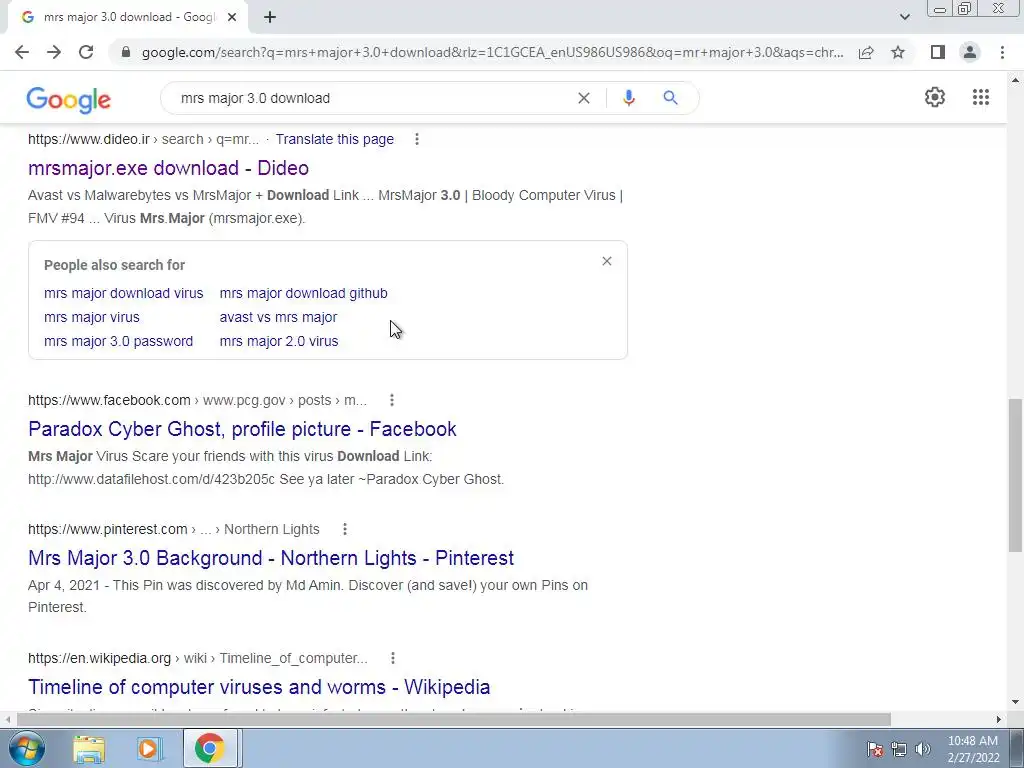Start a voice search with the microphone
This screenshot has width=1024, height=768.
tap(628, 98)
